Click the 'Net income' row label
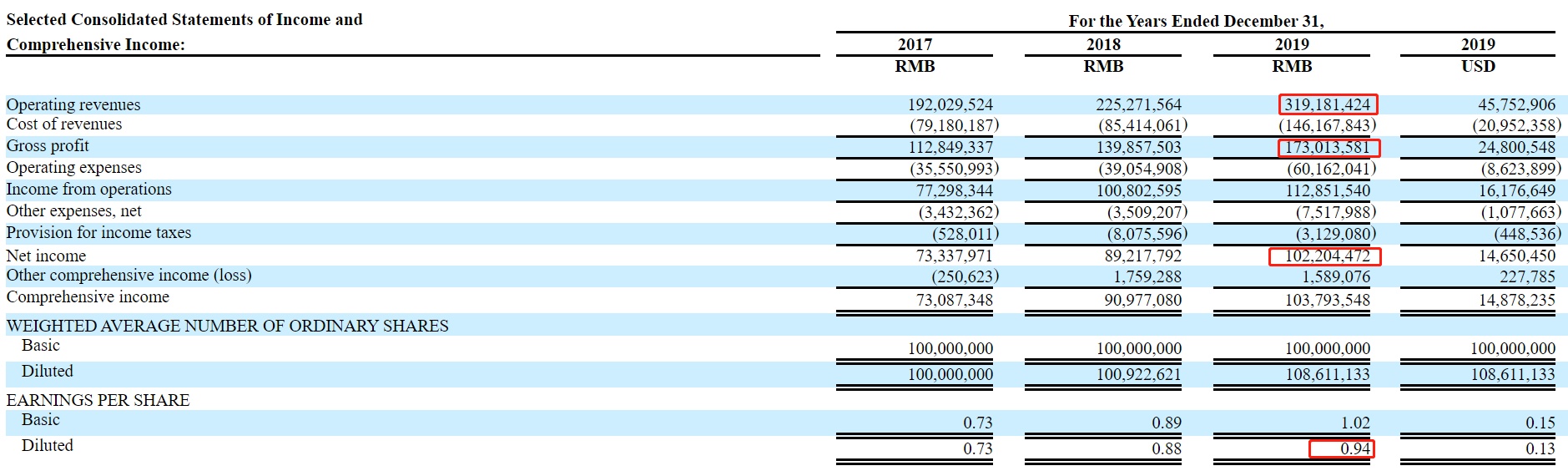 [46, 256]
